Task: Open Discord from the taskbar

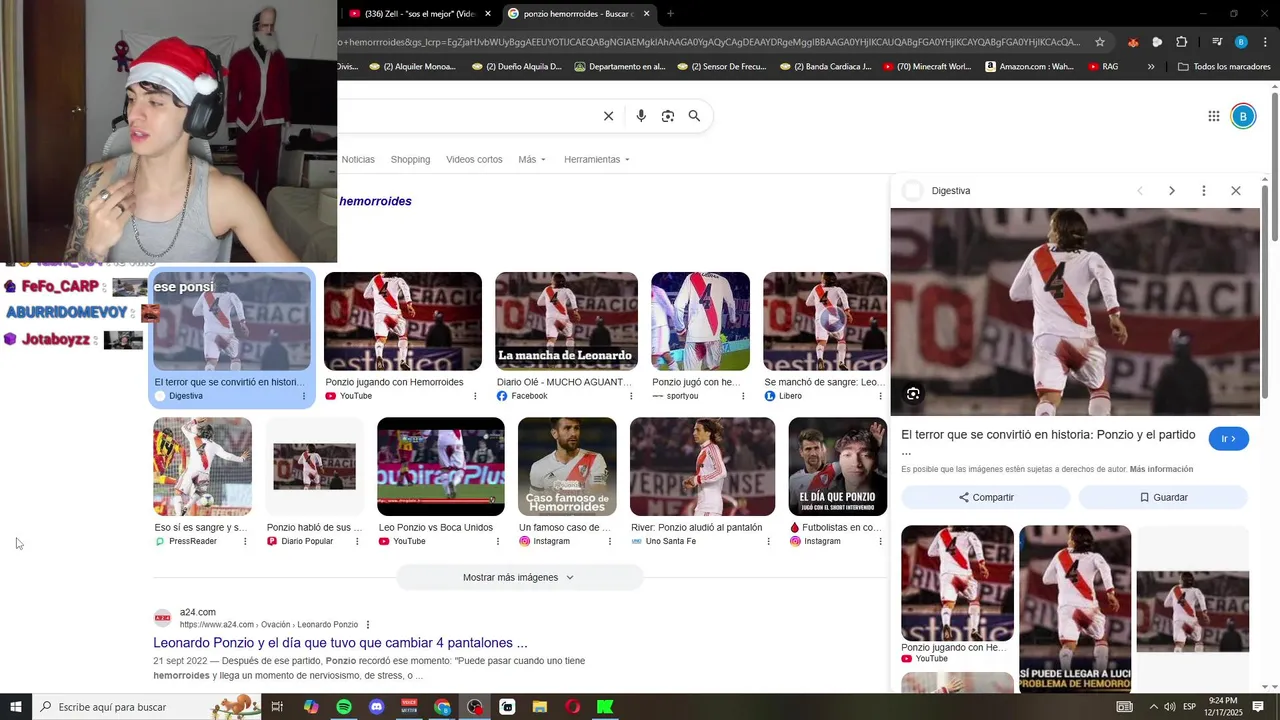Action: point(376,707)
